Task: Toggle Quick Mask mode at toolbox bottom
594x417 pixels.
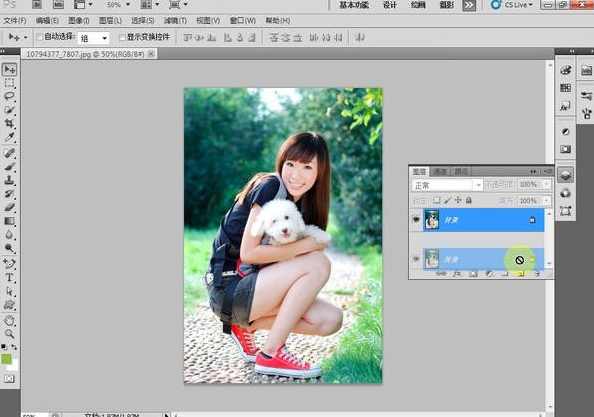Action: 9,378
